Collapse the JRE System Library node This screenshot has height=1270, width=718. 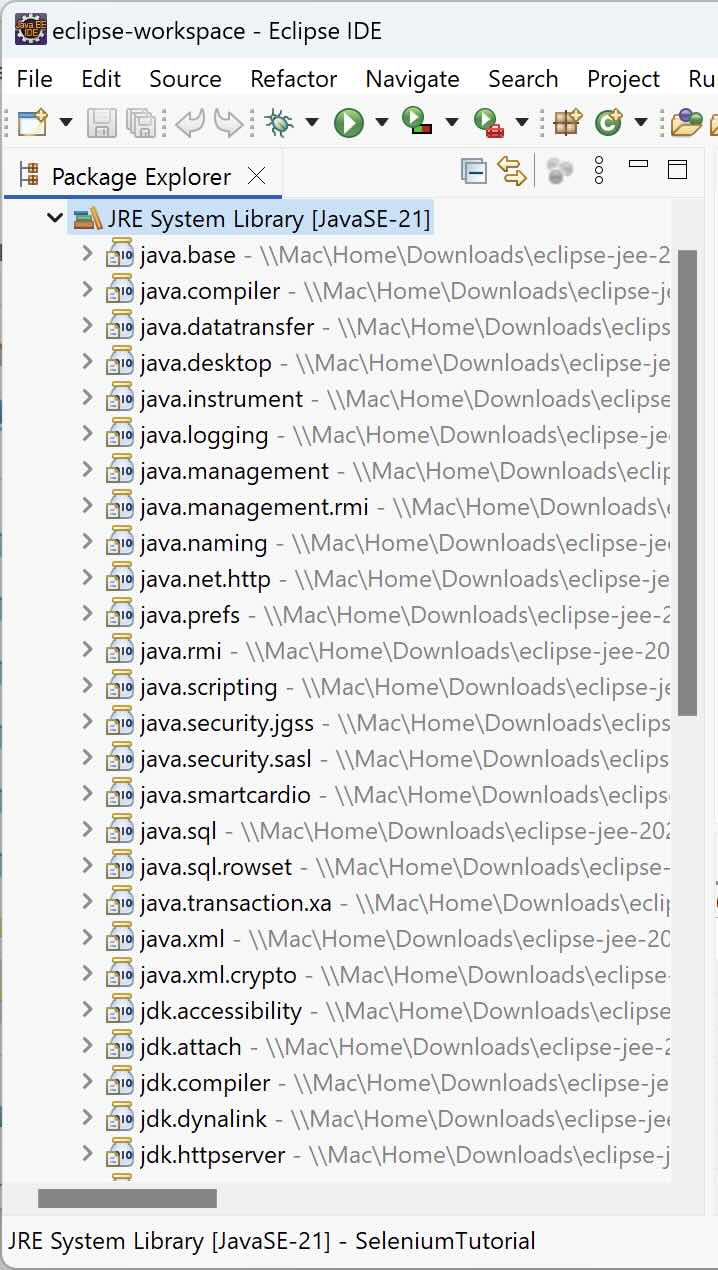(55, 217)
